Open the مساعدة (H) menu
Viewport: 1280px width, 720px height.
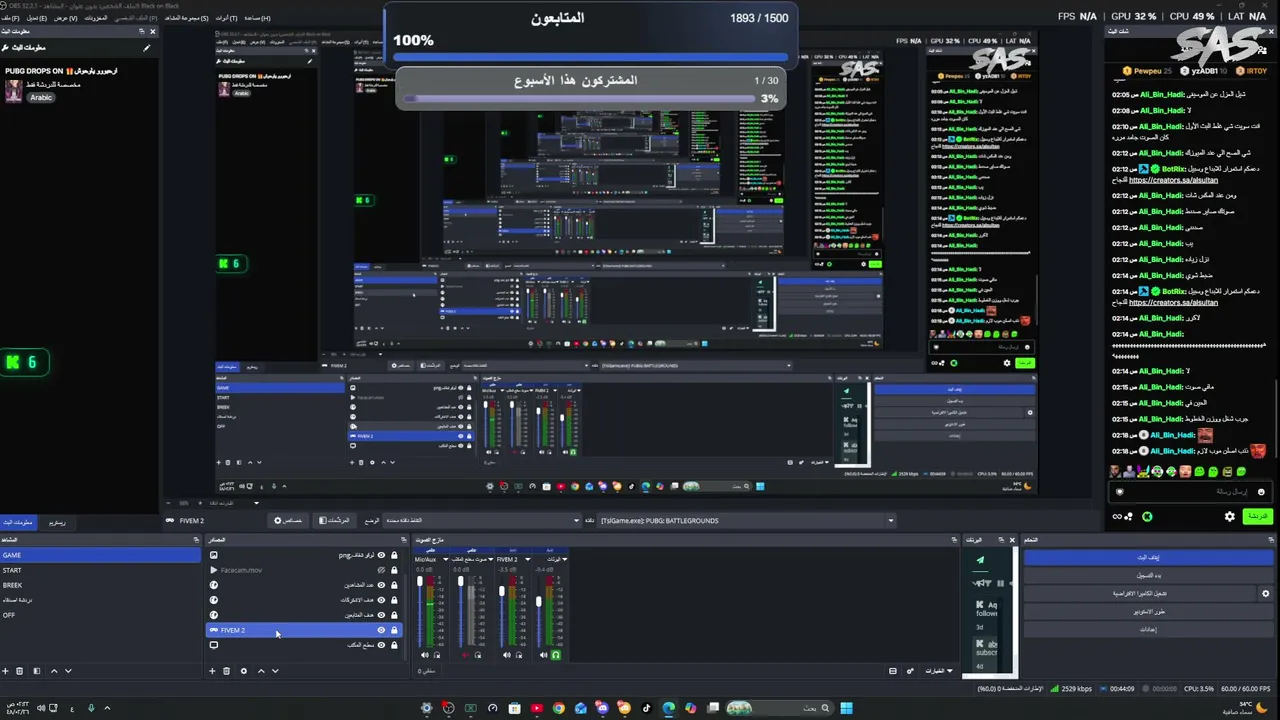pyautogui.click(x=258, y=18)
